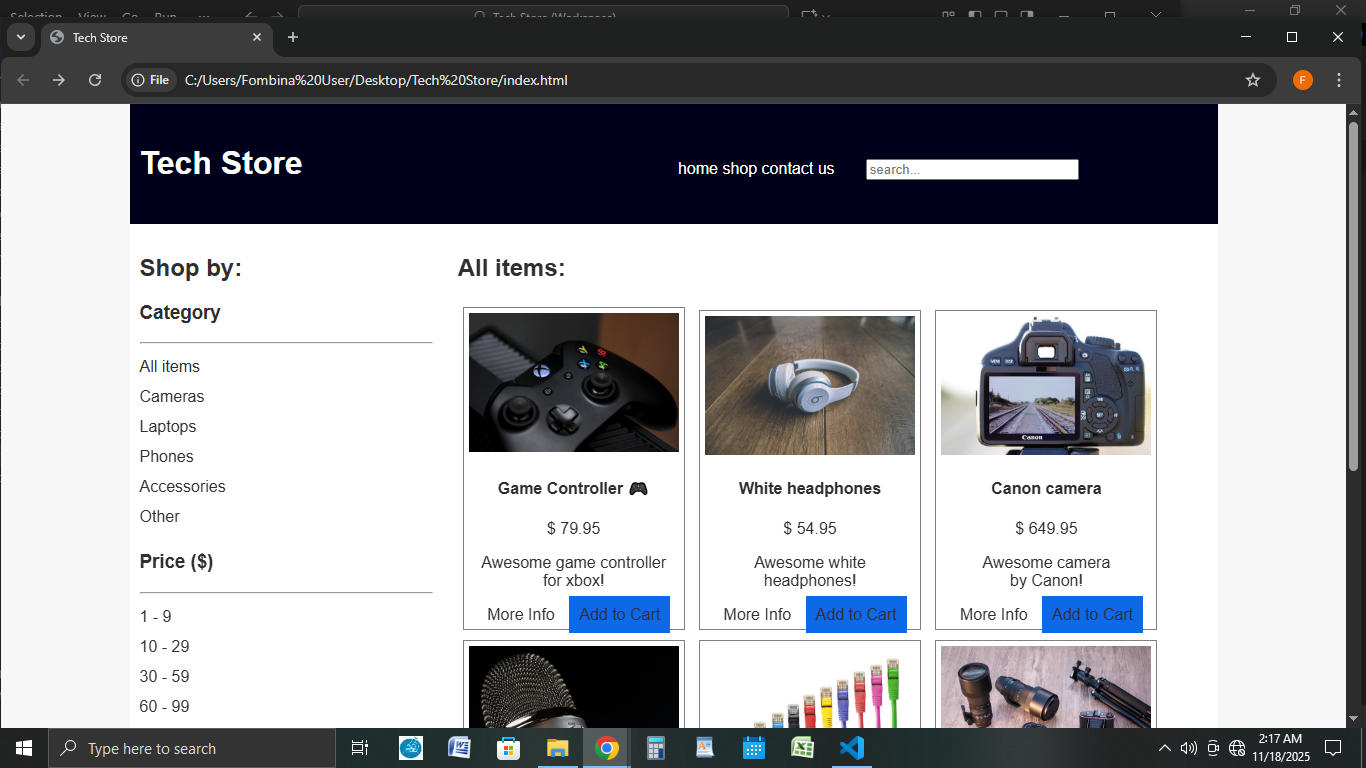The width and height of the screenshot is (1366, 768).
Task: Open Microsoft Store from the taskbar
Action: (508, 748)
